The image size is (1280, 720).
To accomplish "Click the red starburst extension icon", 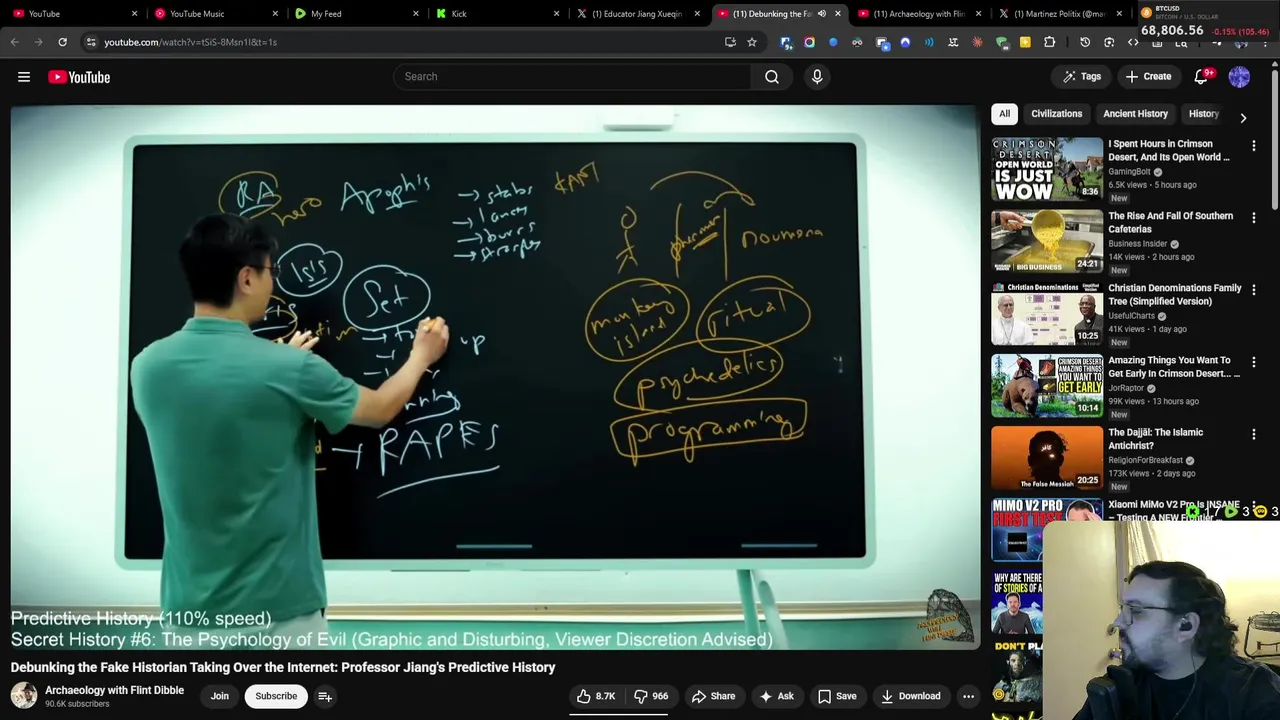I will click(x=977, y=42).
